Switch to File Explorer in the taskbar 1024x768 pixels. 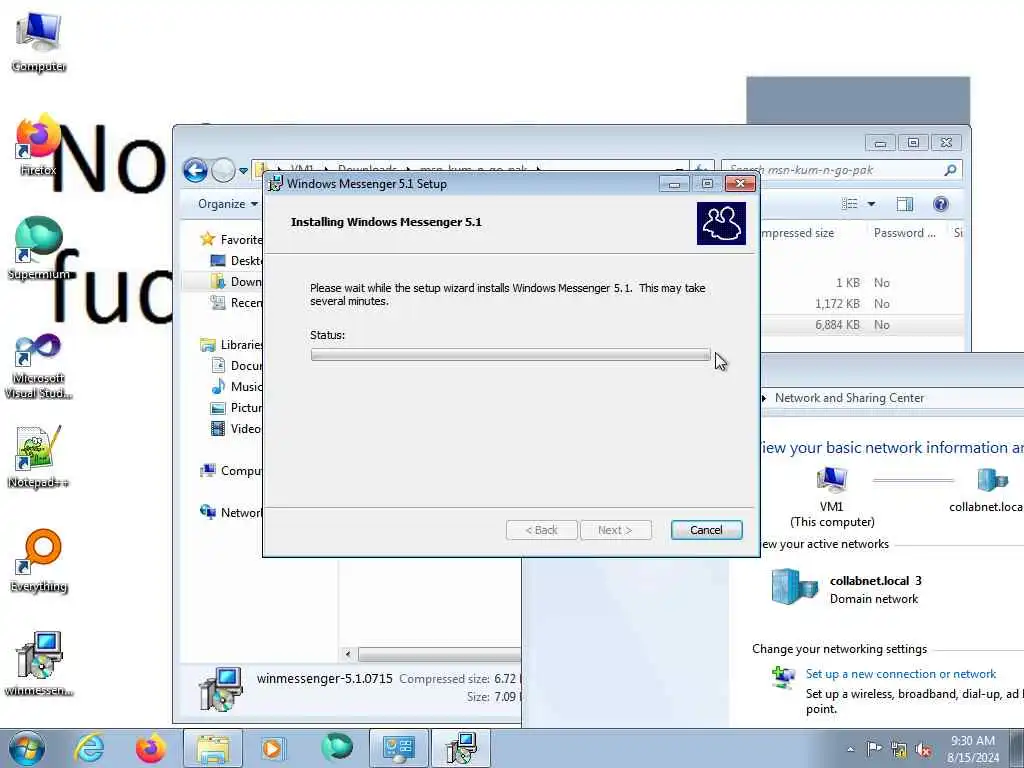[213, 748]
